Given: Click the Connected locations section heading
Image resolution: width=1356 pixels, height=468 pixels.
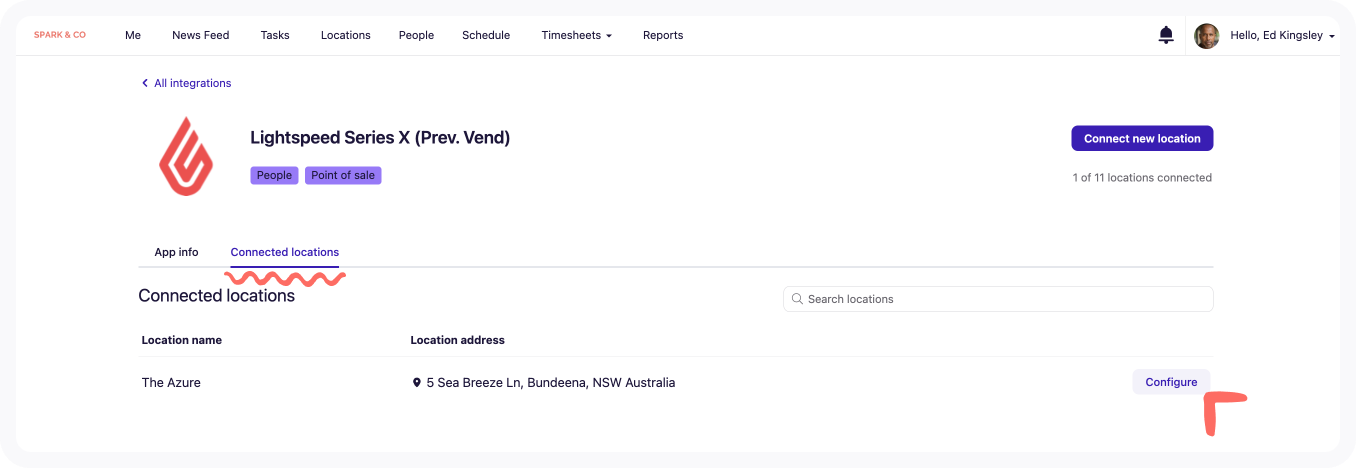Looking at the screenshot, I should 216,296.
